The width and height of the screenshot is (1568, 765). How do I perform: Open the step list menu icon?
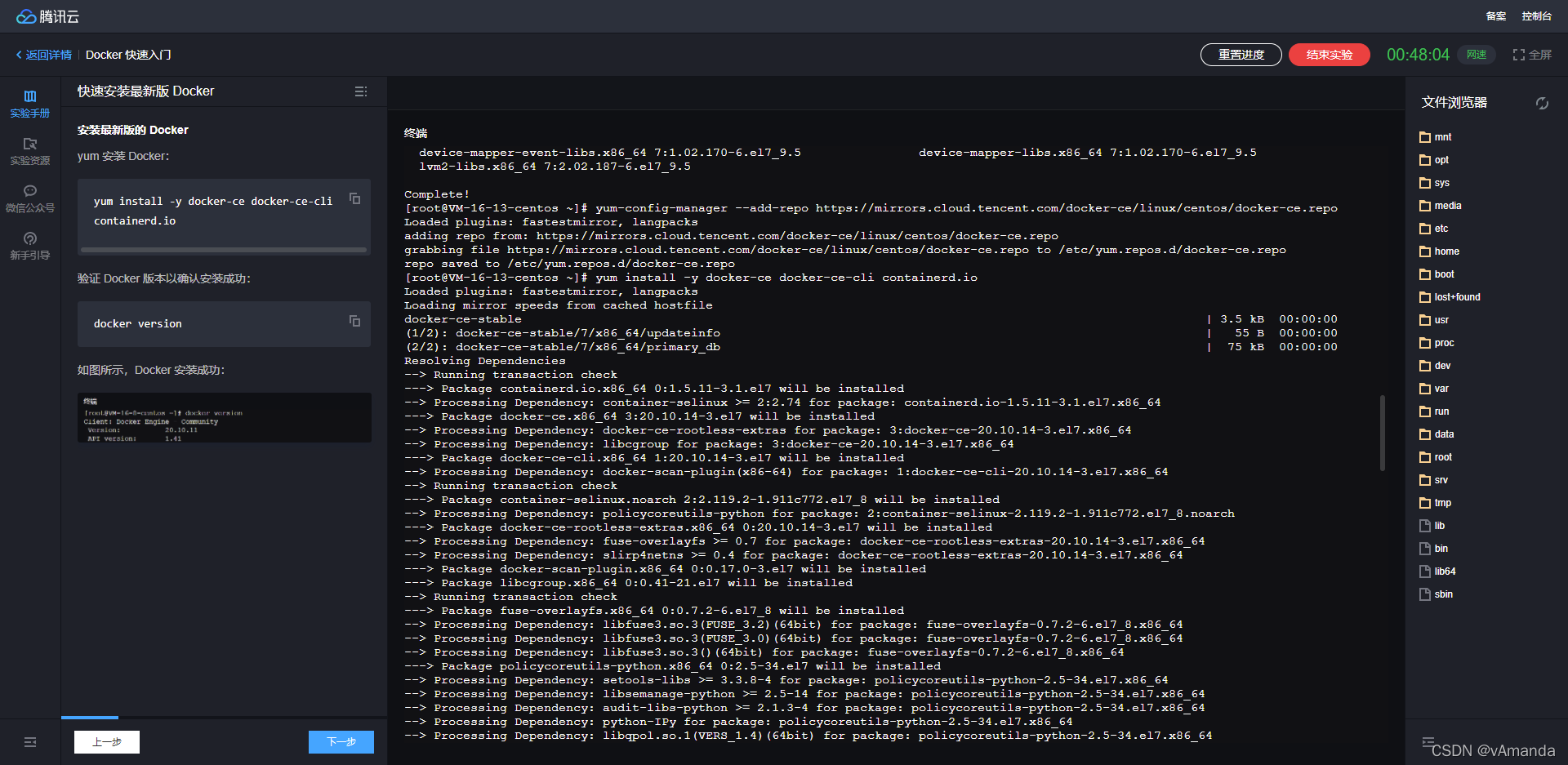tap(361, 91)
